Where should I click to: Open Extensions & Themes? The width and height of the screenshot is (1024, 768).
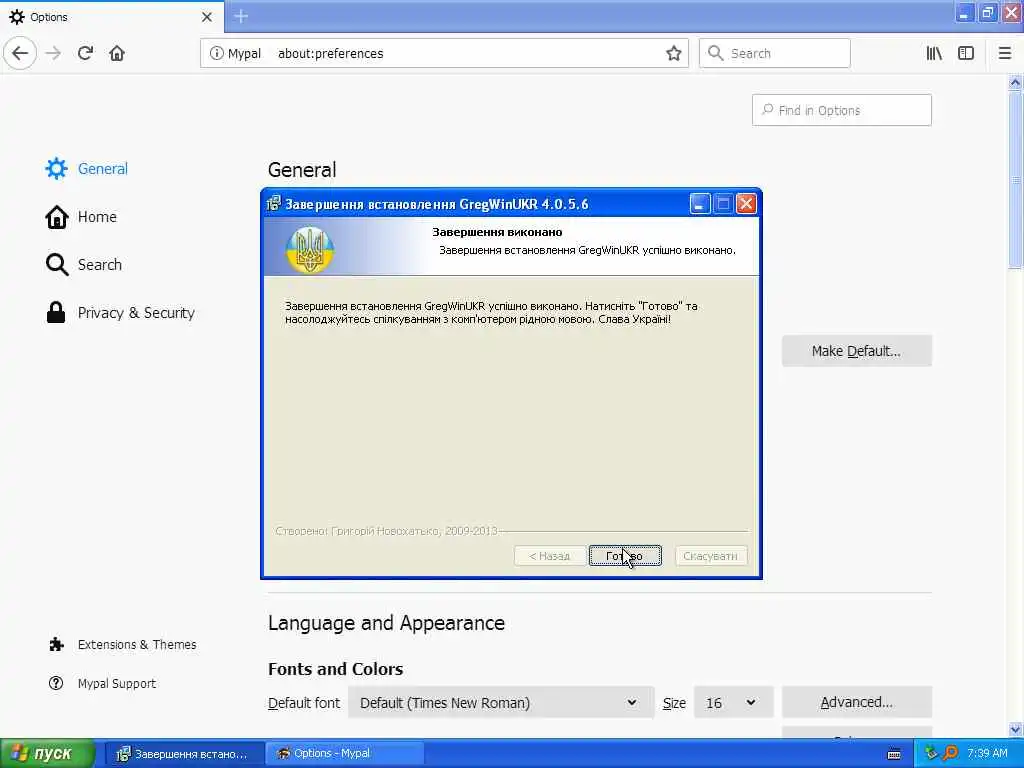[123, 645]
